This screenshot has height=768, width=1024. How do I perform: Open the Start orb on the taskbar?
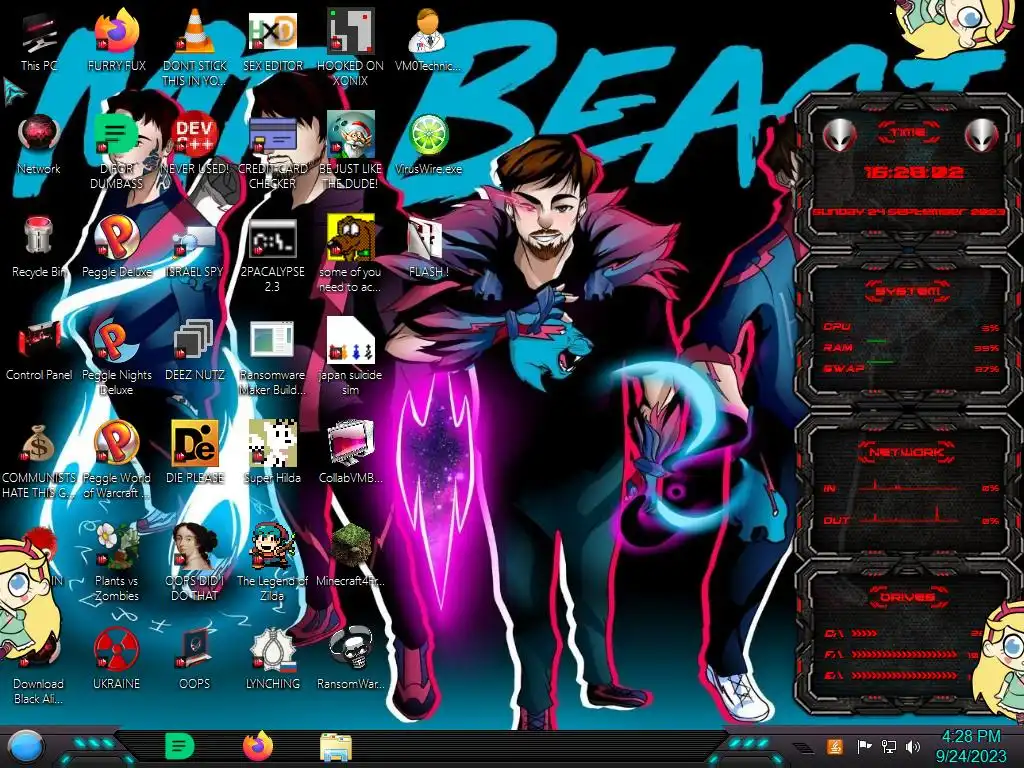click(x=26, y=746)
